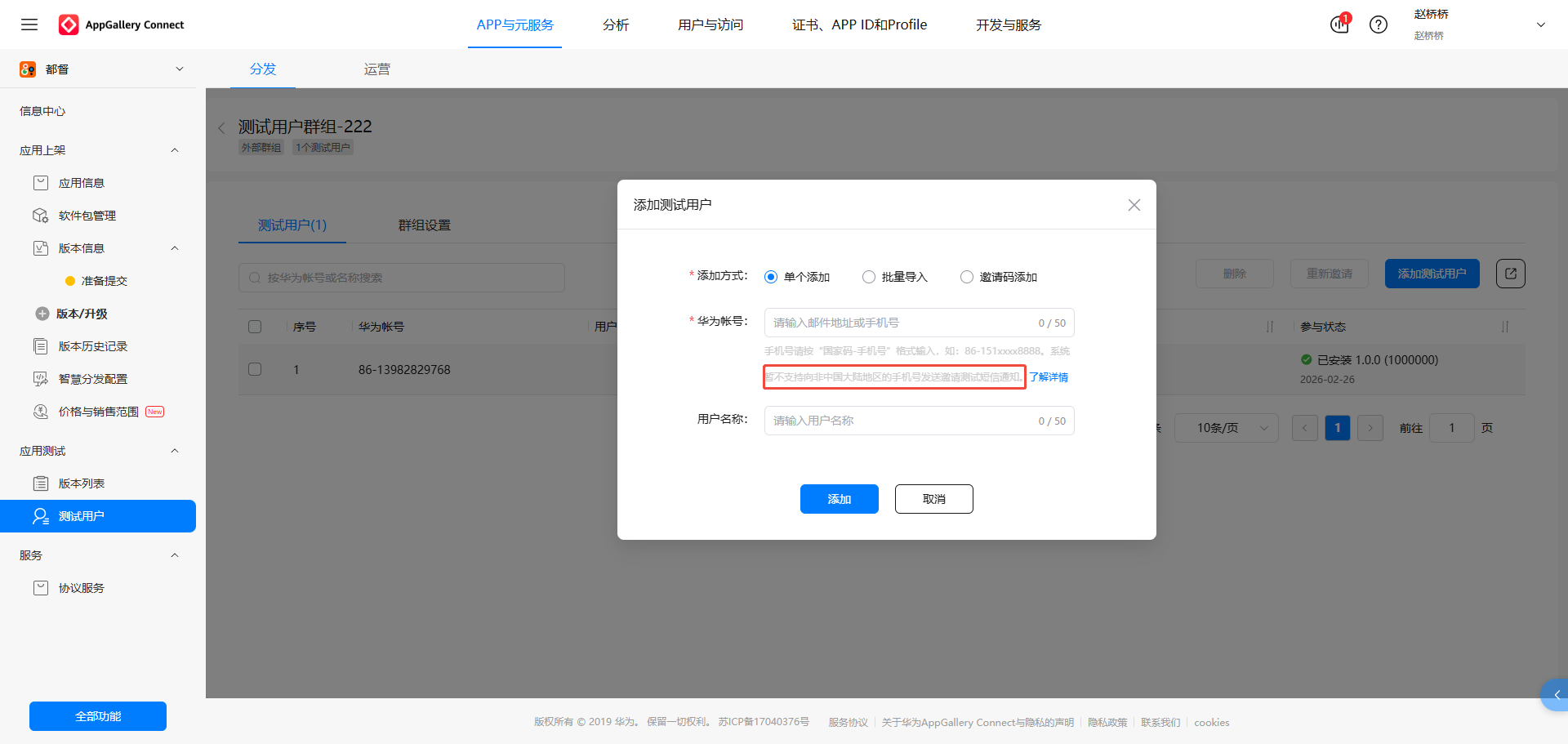Viewport: 1568px width, 744px height.
Task: Expand the floating side panel arrow
Action: pos(1556,695)
